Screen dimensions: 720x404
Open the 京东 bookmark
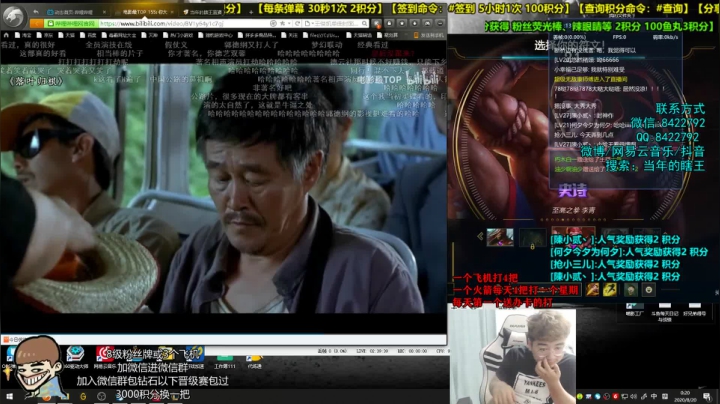(45, 35)
